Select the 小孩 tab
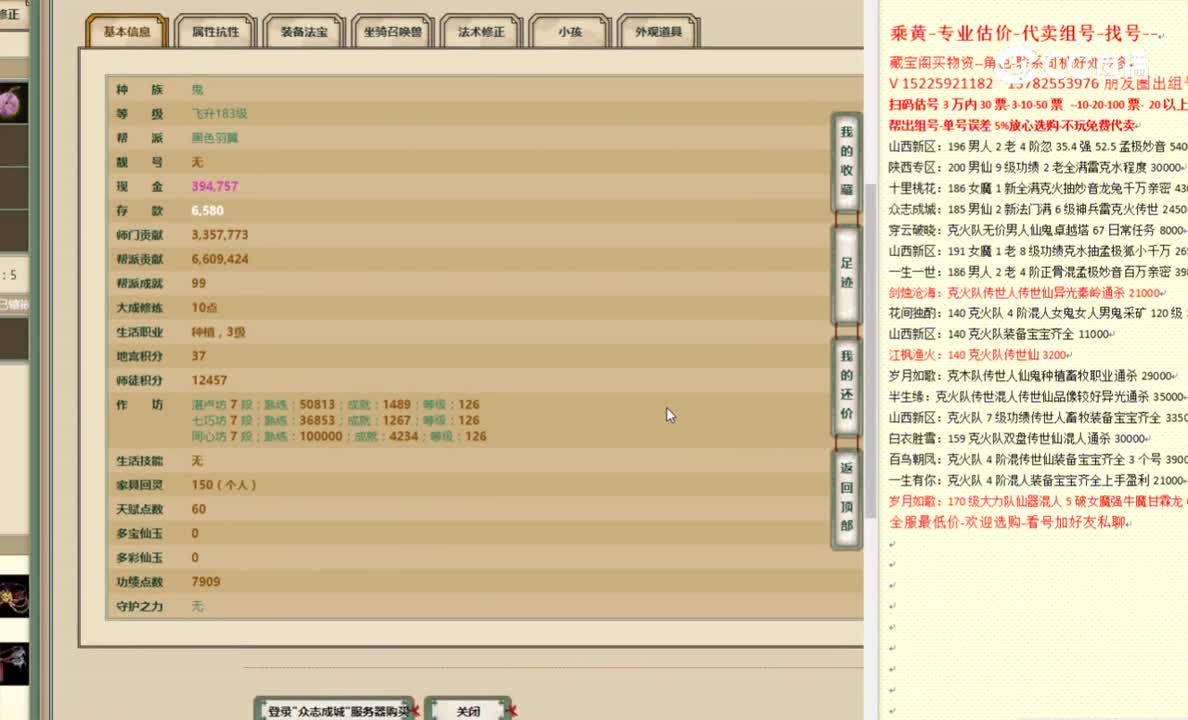The width and height of the screenshot is (1188, 720). [570, 32]
